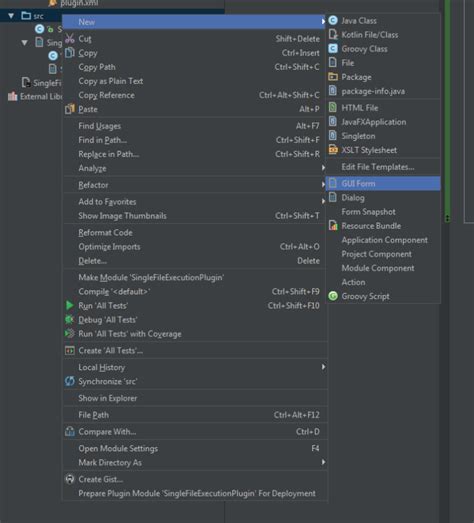
Task: Click the New submenu arrow
Action: [323, 22]
